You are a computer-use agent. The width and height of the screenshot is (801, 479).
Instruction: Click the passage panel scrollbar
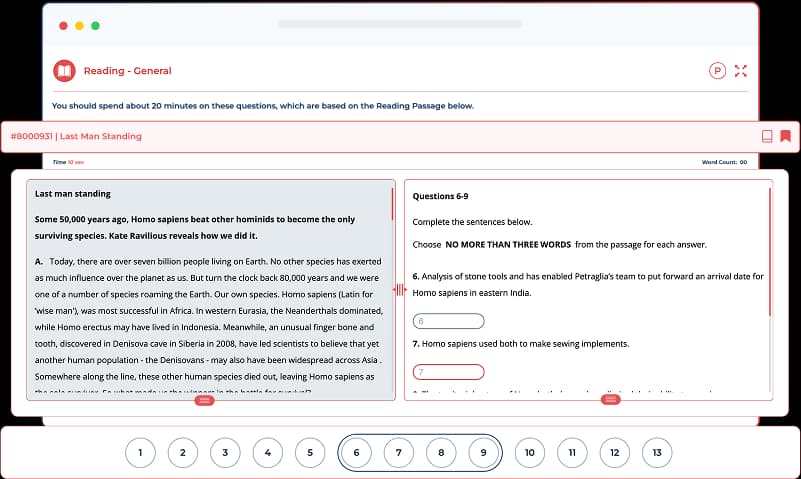tap(392, 205)
